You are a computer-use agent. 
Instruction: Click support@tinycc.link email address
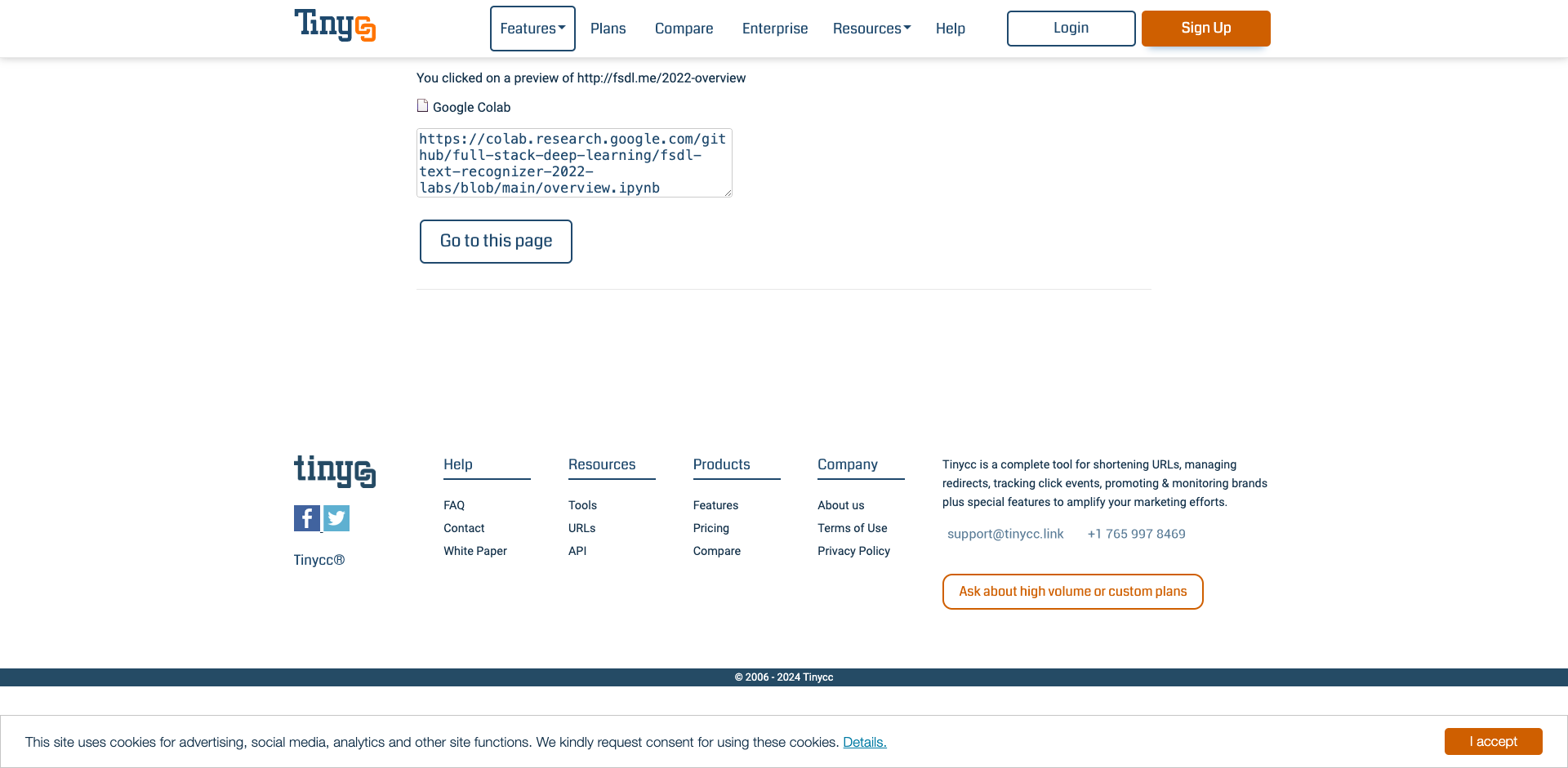pos(1005,534)
